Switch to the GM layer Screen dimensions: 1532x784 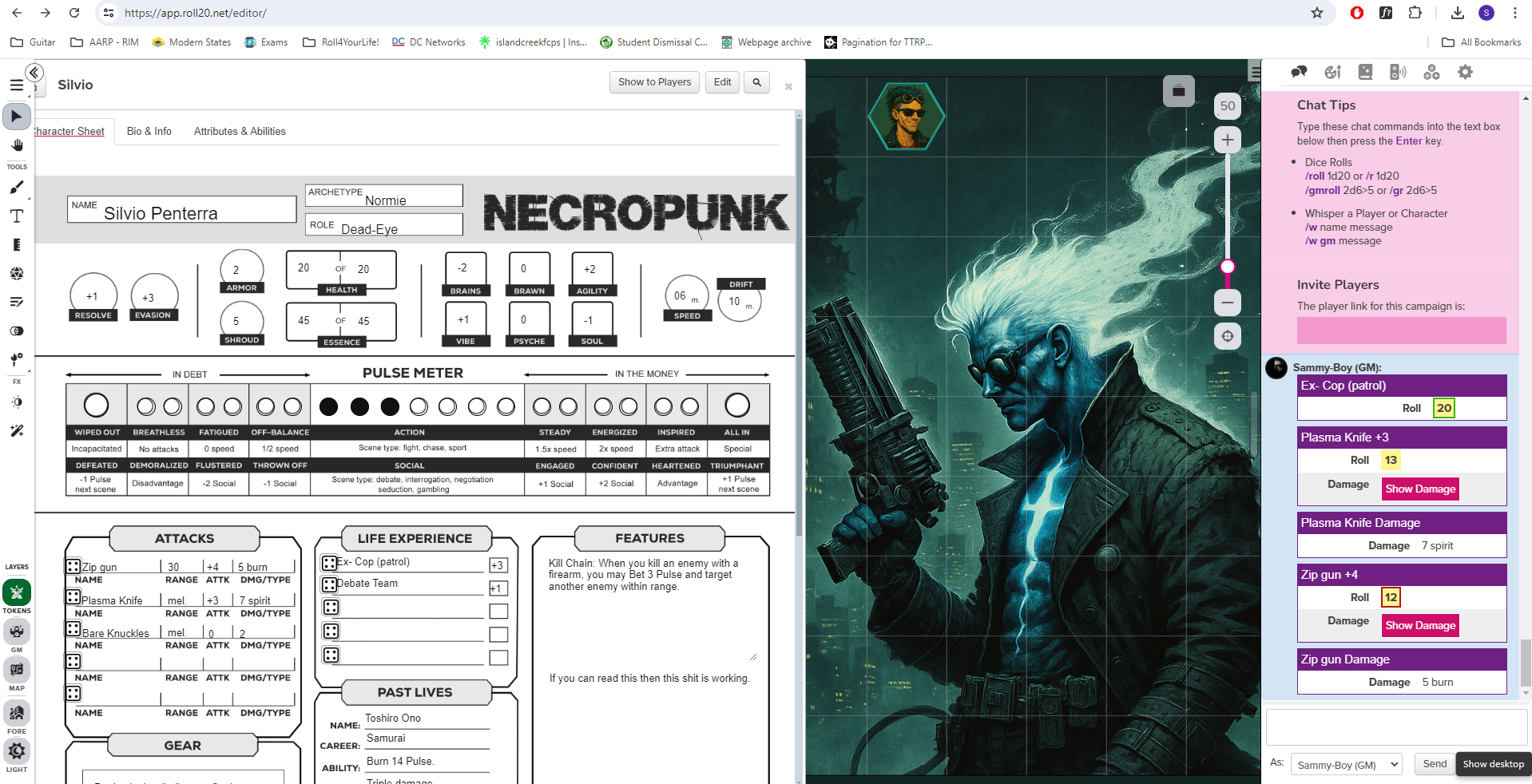point(17,632)
